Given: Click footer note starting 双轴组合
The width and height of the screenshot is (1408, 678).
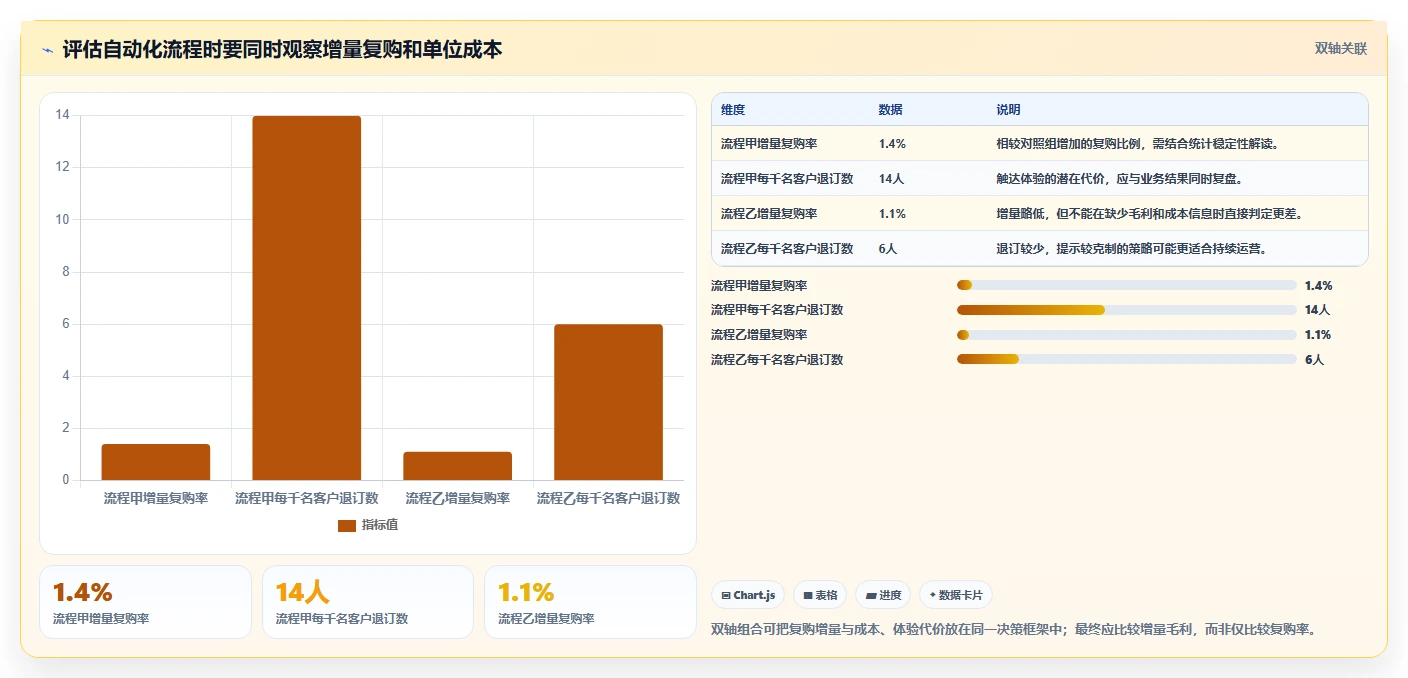Looking at the screenshot, I should pyautogui.click(x=1016, y=629).
